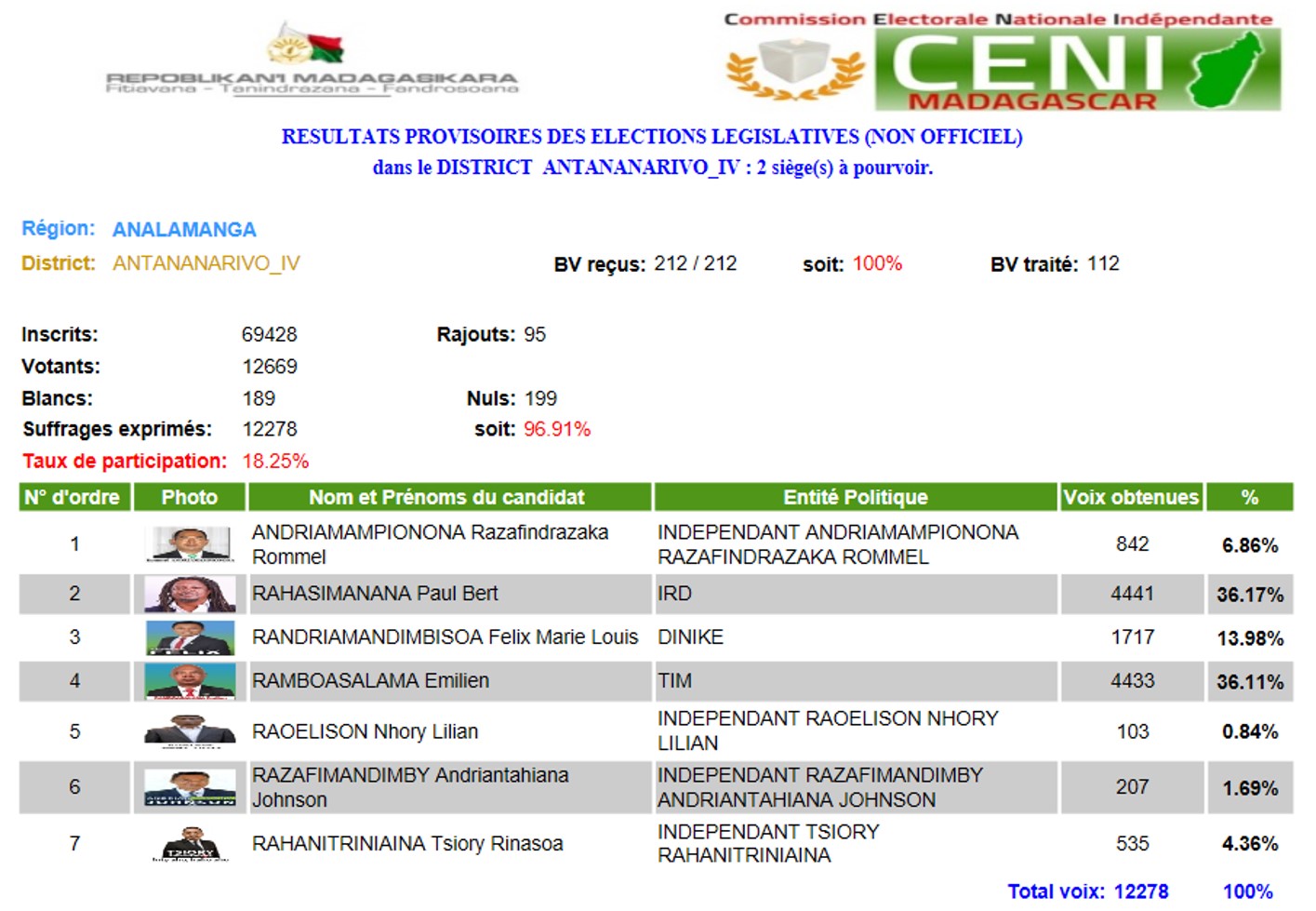Open photo of Rahanitriniaina Tsiory Rinasoa
Viewport: 1316px width, 911px height.
click(190, 844)
